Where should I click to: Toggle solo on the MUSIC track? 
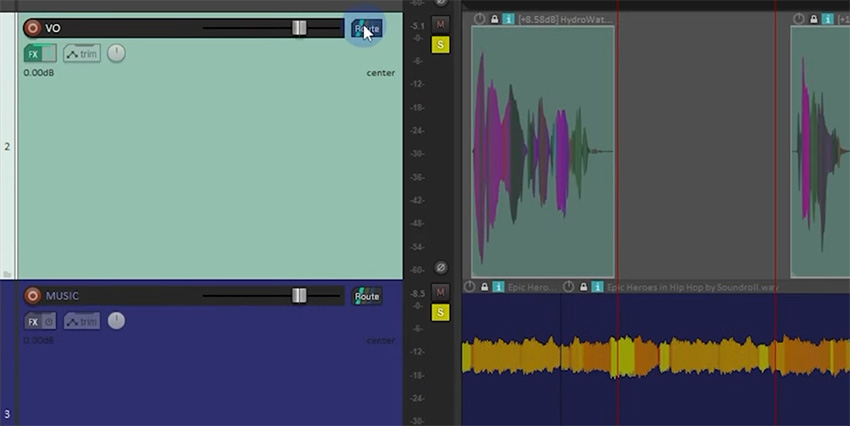441,313
